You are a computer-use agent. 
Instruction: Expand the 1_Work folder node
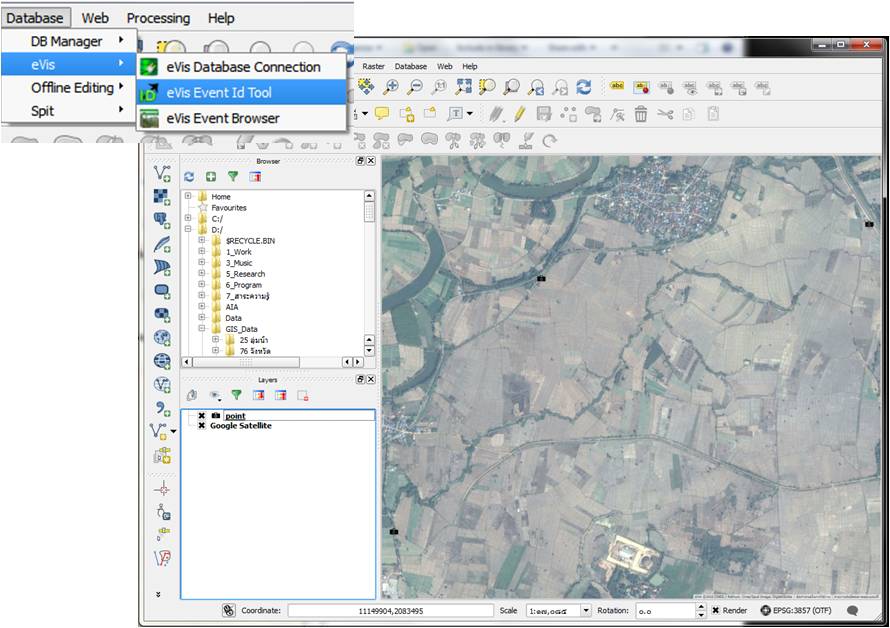(x=201, y=252)
